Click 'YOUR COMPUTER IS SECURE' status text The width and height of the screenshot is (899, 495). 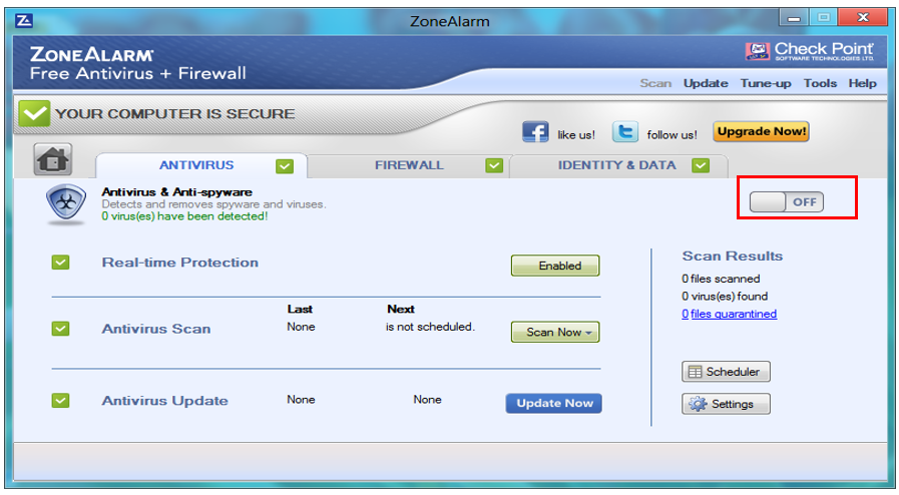click(x=175, y=114)
